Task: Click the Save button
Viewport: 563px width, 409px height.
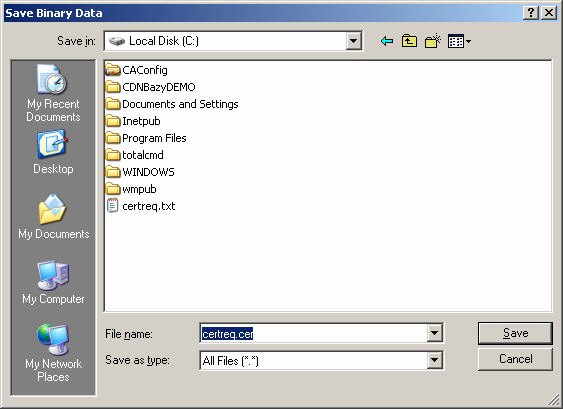Action: click(515, 333)
